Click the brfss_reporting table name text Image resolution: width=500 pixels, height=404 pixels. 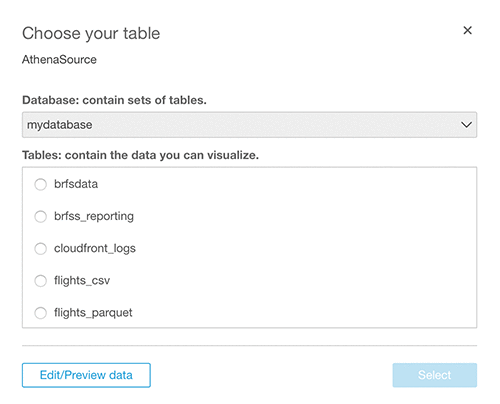(x=94, y=216)
